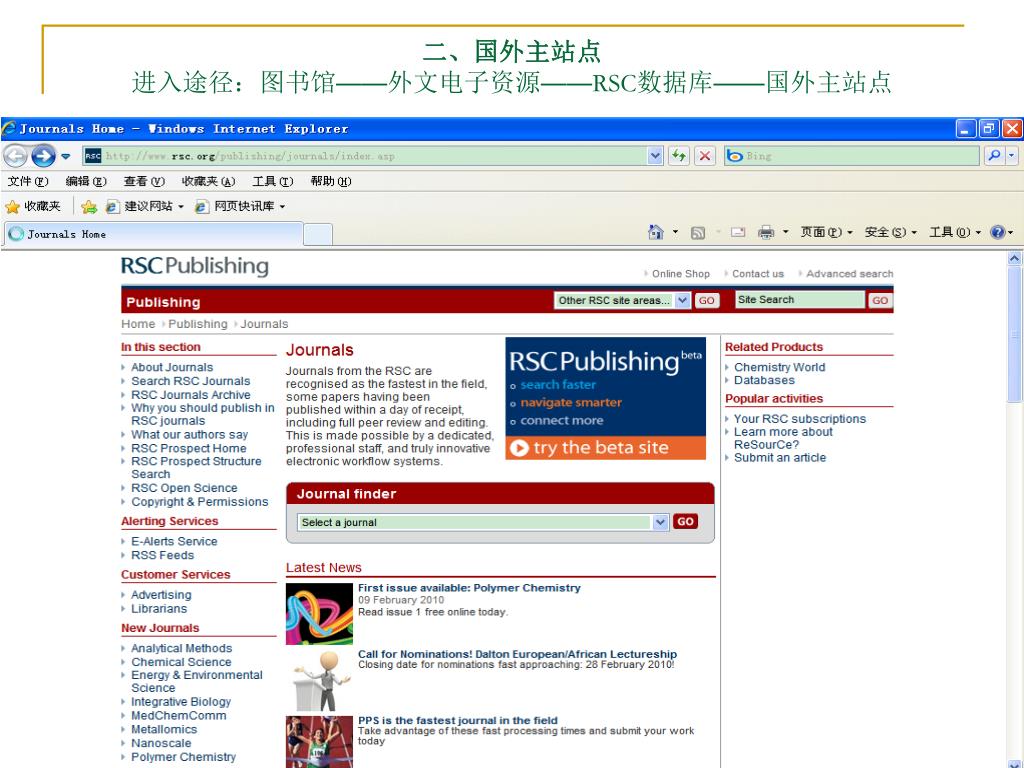This screenshot has height=768, width=1024.
Task: Click the RSC Publishing logo
Action: point(195,266)
